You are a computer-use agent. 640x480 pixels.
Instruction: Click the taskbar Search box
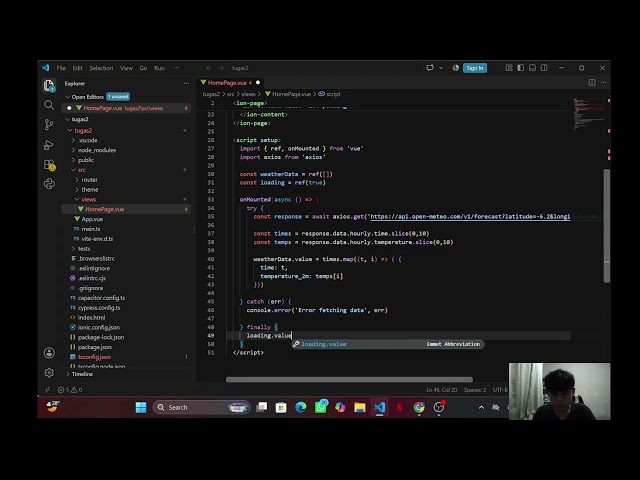tap(201, 407)
